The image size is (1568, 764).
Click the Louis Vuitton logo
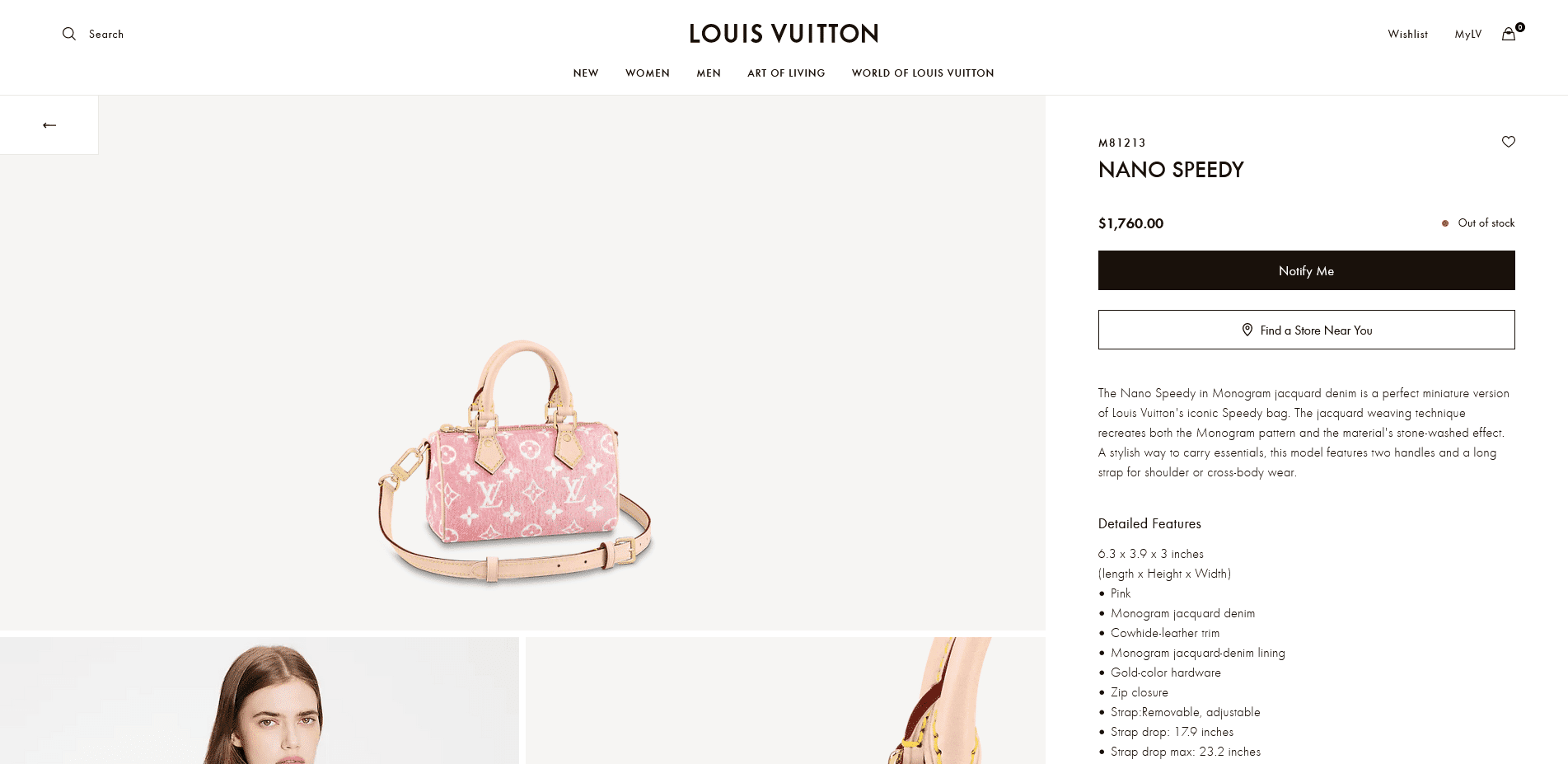coord(784,34)
